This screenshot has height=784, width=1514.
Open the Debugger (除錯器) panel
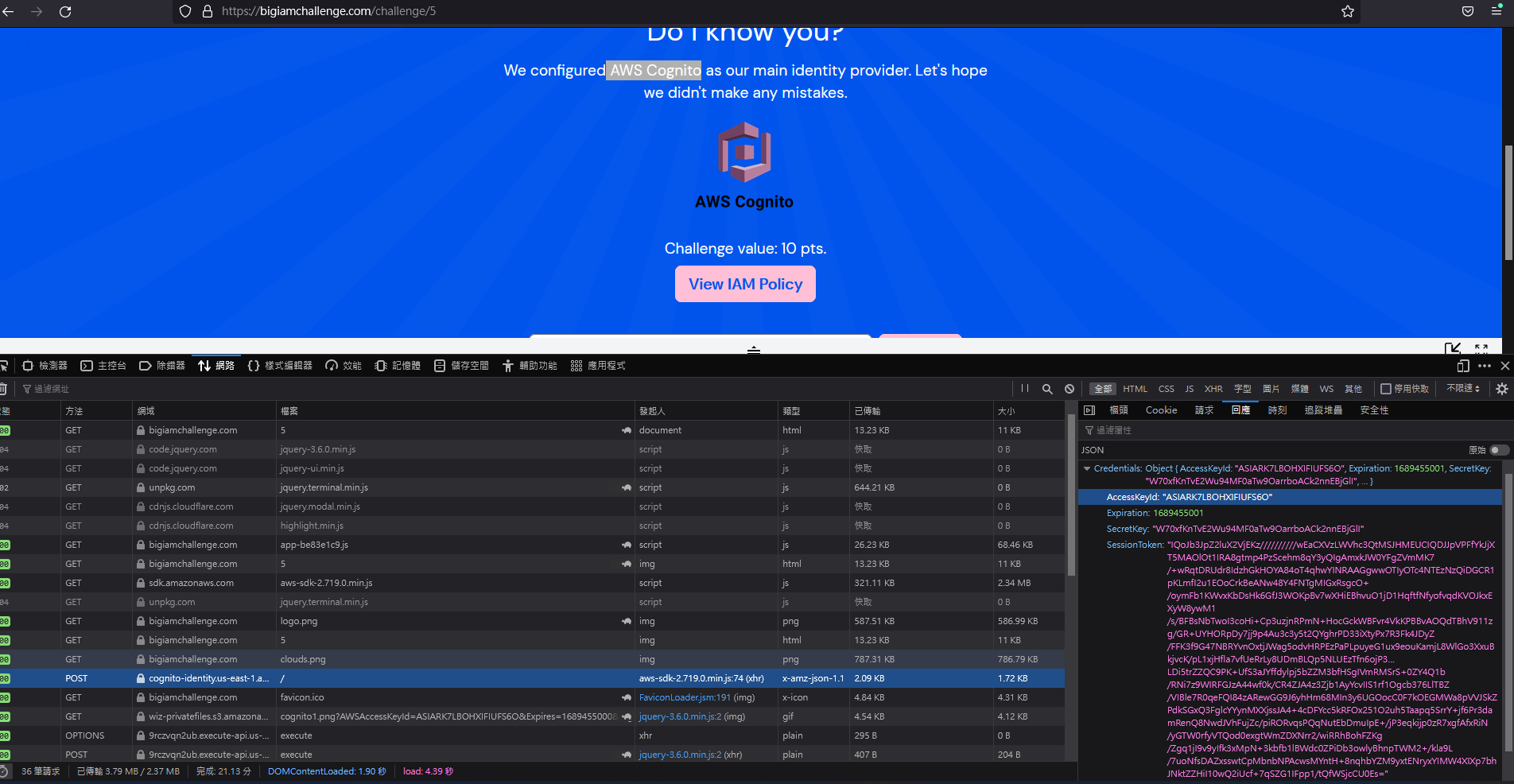[x=162, y=366]
